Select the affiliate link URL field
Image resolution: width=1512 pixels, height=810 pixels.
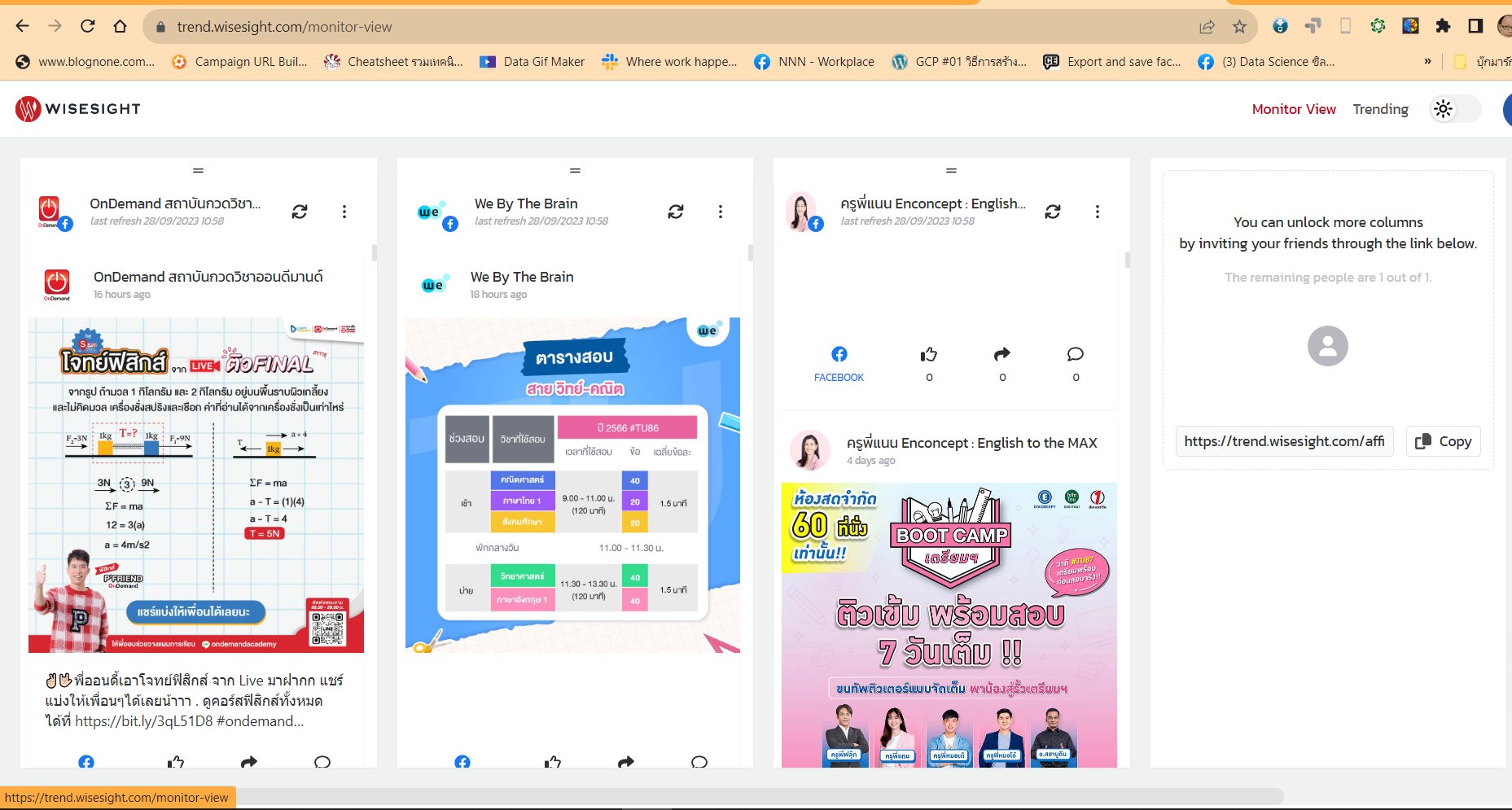coord(1284,441)
